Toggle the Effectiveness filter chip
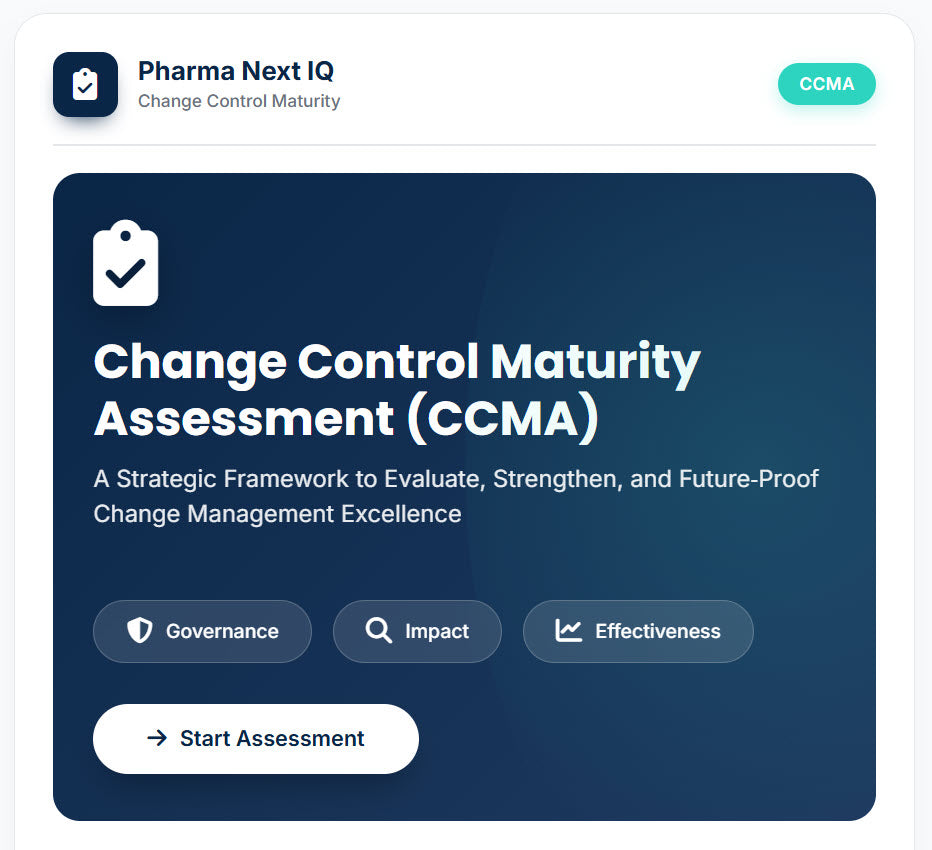This screenshot has height=850, width=932. [x=637, y=631]
